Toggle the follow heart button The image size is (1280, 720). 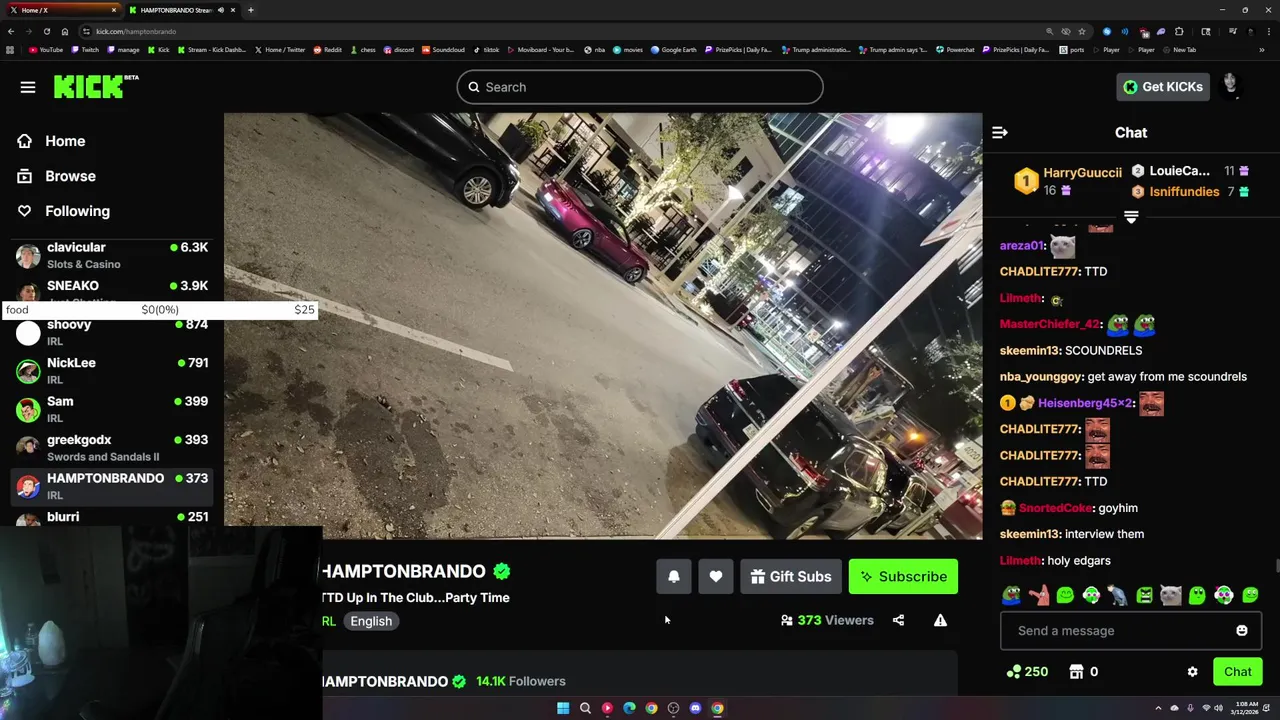(716, 577)
